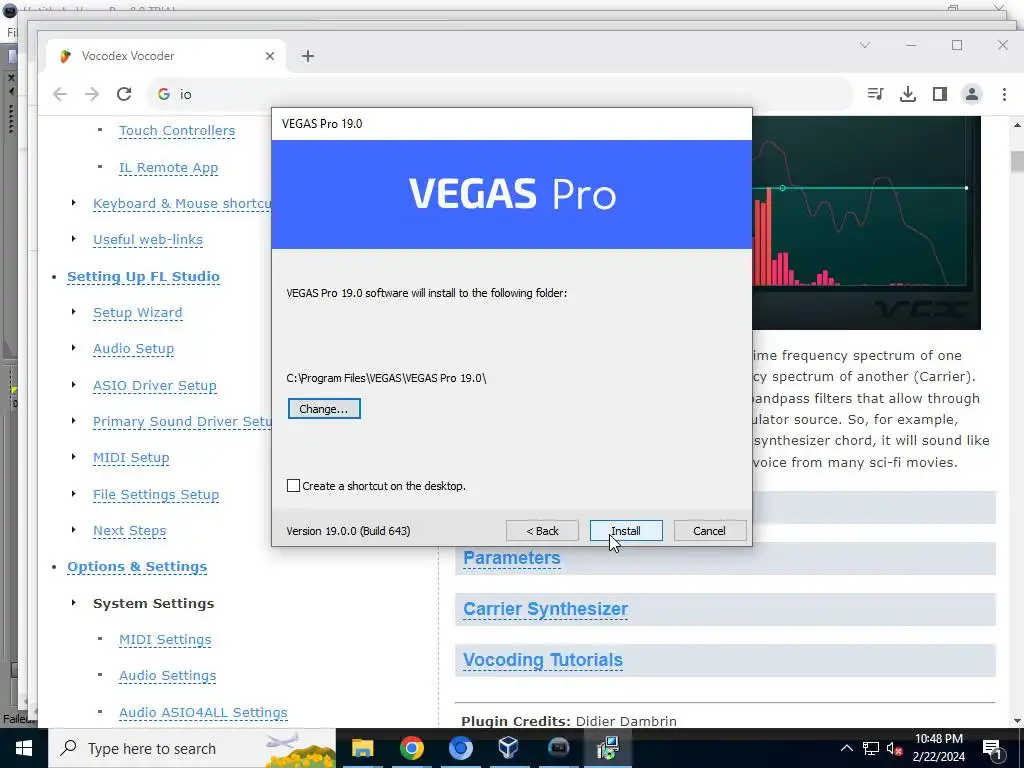Open the installer taskbar icon
Screen dimensions: 1024x768
tap(607, 748)
